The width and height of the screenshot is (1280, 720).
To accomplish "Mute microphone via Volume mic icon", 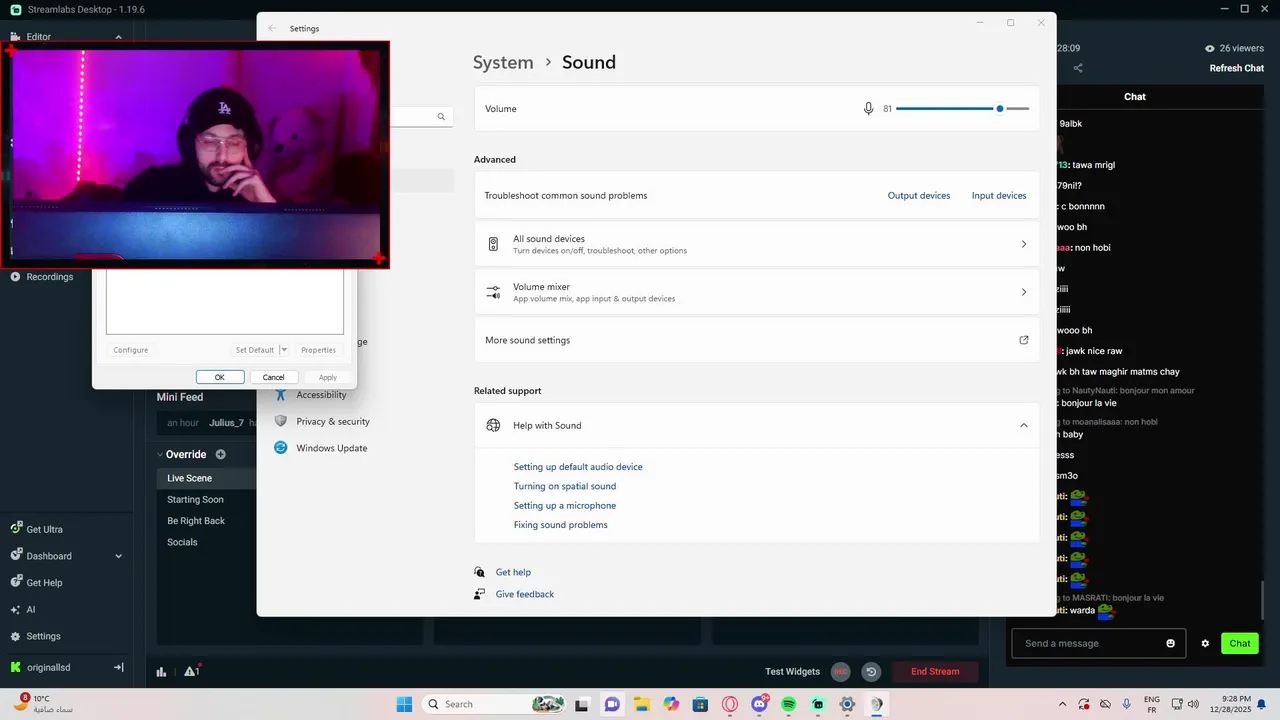I will pyautogui.click(x=868, y=108).
